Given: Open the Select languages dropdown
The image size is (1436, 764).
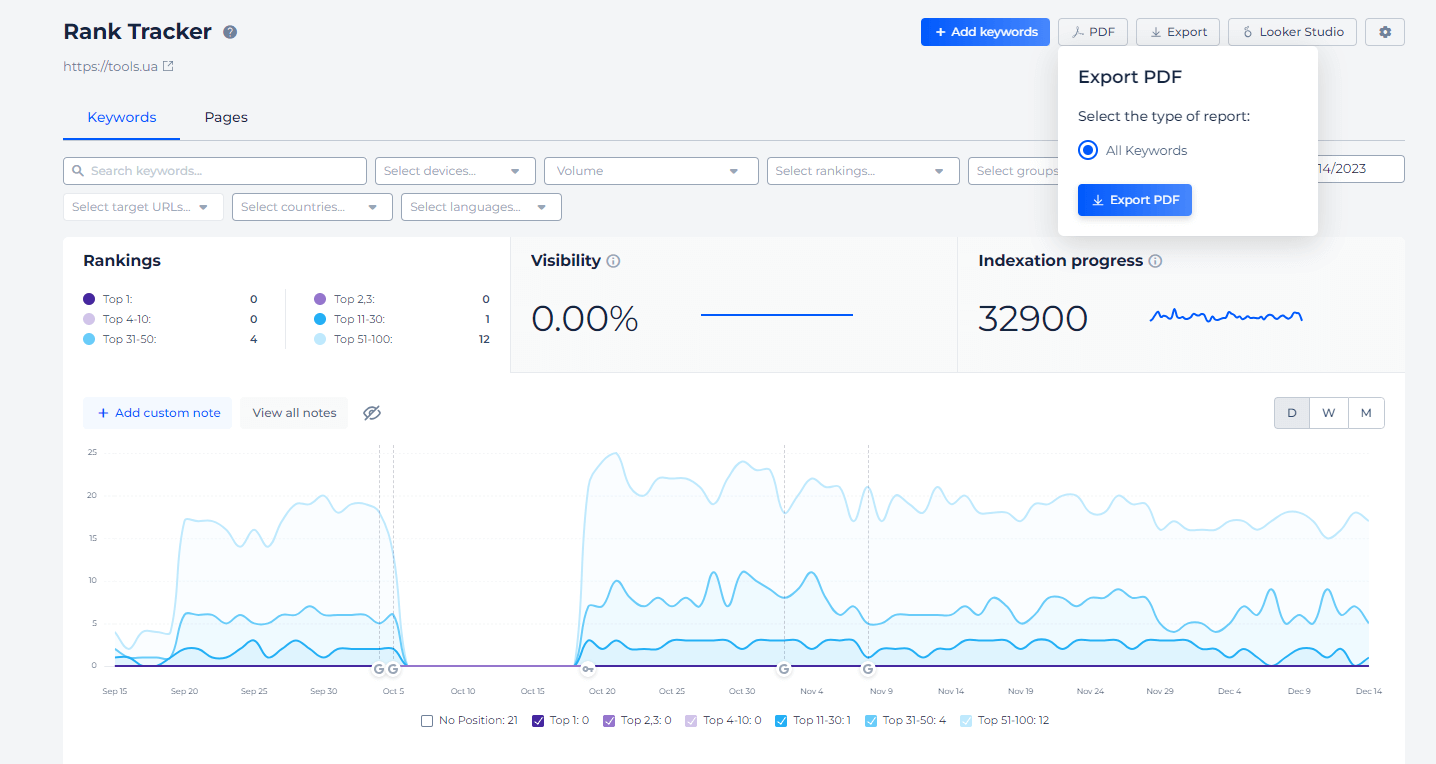Looking at the screenshot, I should coord(481,207).
